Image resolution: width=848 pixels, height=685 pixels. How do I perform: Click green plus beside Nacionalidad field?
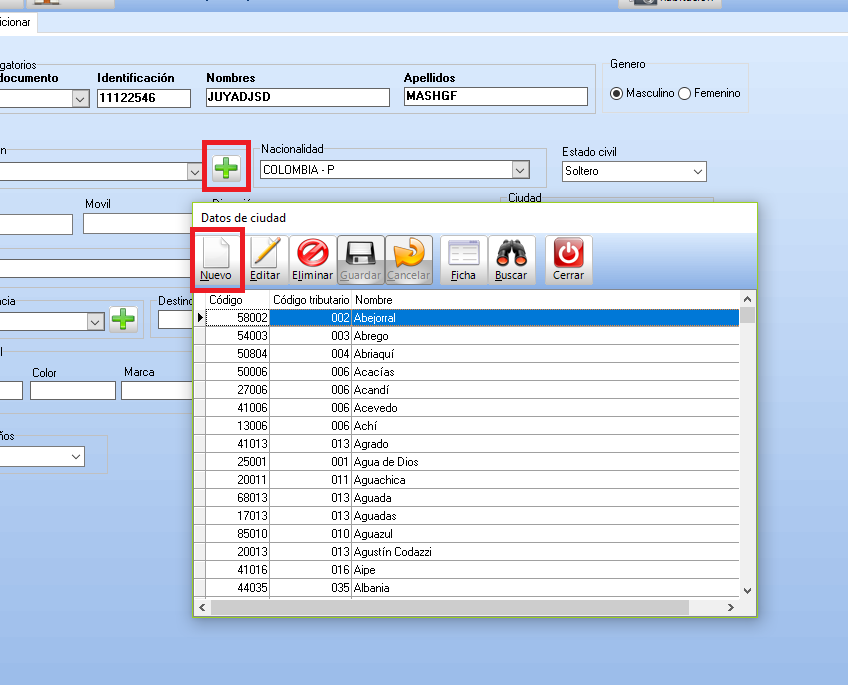(227, 167)
